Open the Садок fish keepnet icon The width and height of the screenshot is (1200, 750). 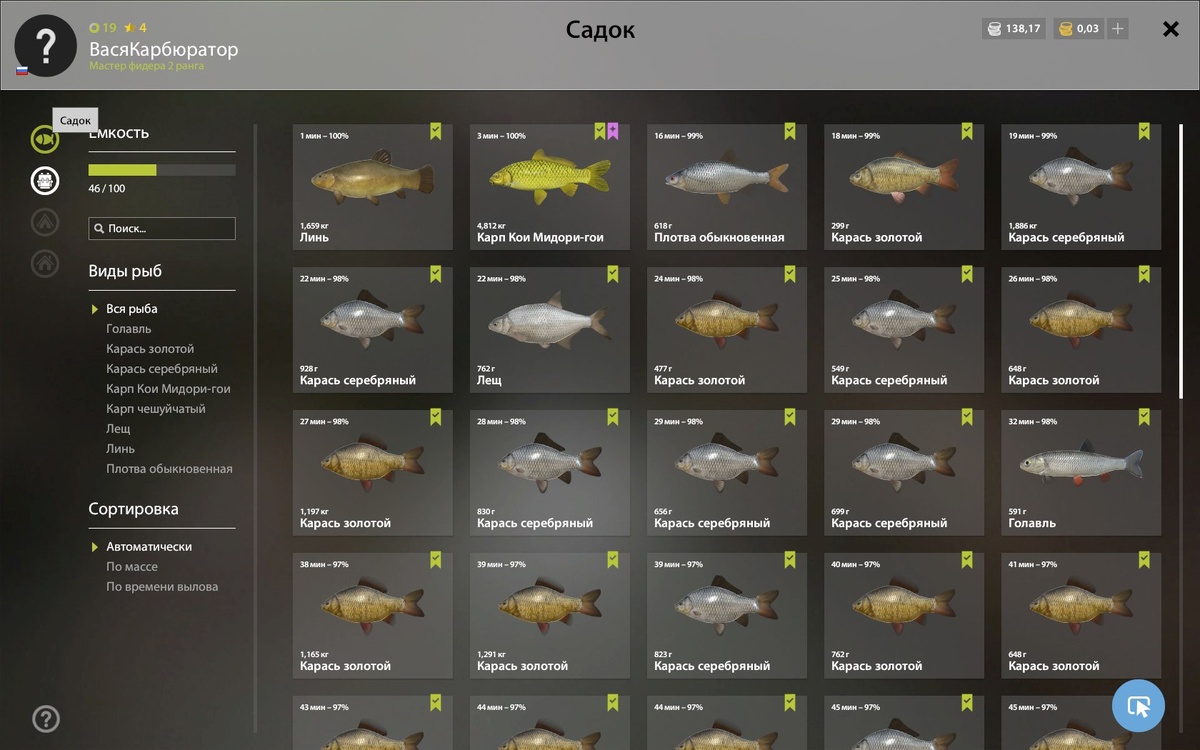[44, 139]
